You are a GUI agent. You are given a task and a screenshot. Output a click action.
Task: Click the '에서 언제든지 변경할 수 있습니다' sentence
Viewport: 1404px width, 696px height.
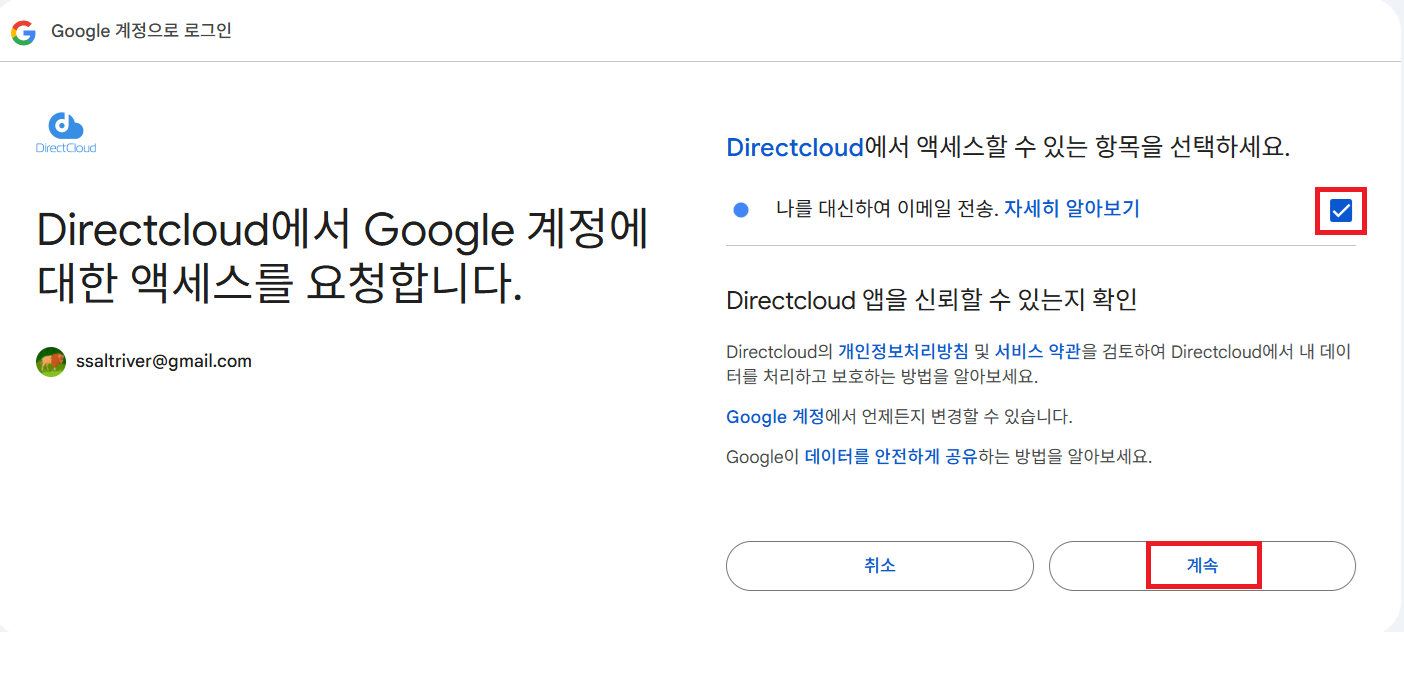coord(948,416)
